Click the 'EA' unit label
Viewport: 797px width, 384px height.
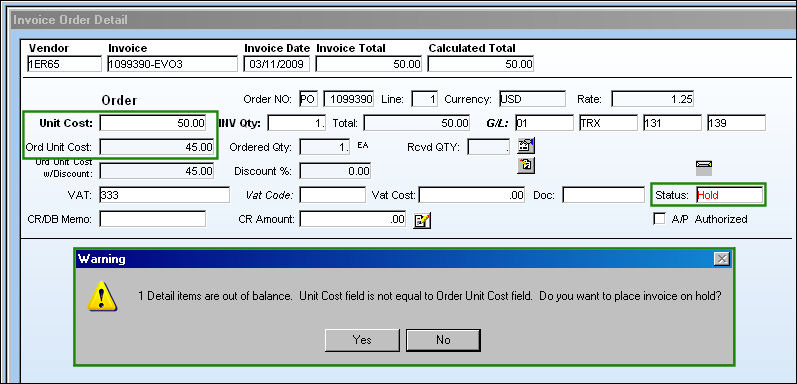coord(363,145)
